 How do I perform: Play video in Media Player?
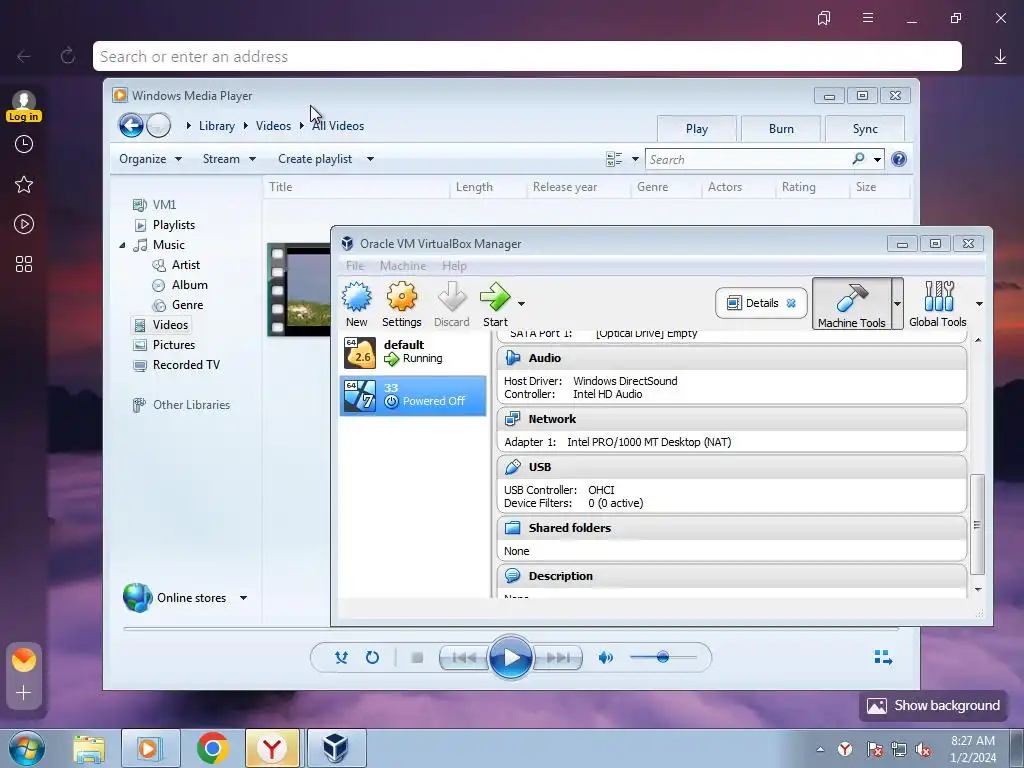510,657
